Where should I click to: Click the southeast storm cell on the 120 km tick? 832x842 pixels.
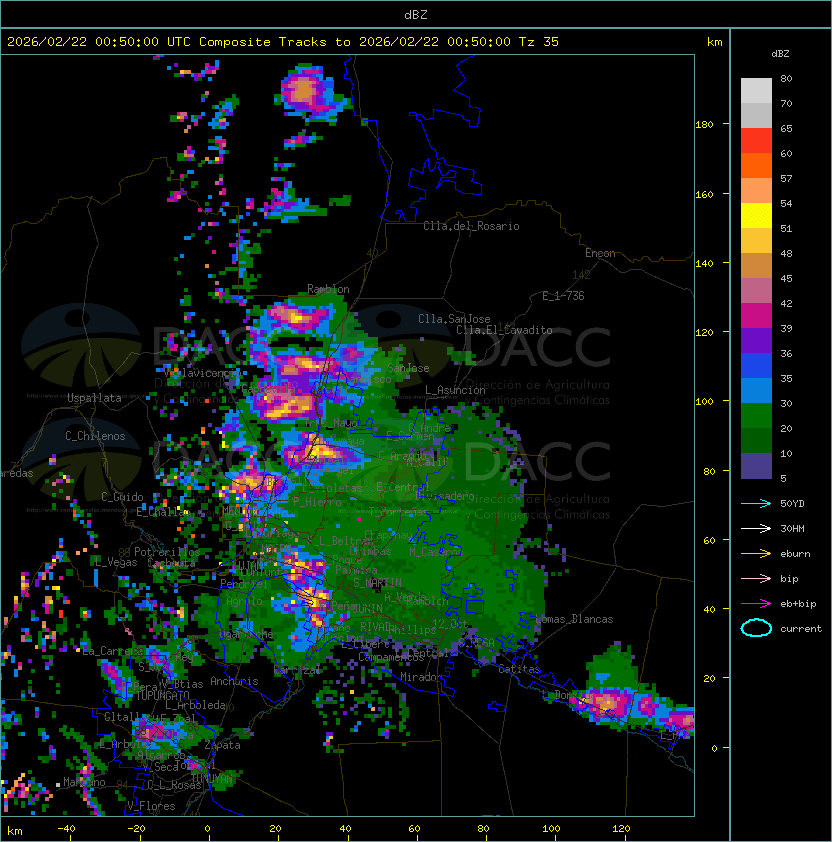tap(607, 702)
